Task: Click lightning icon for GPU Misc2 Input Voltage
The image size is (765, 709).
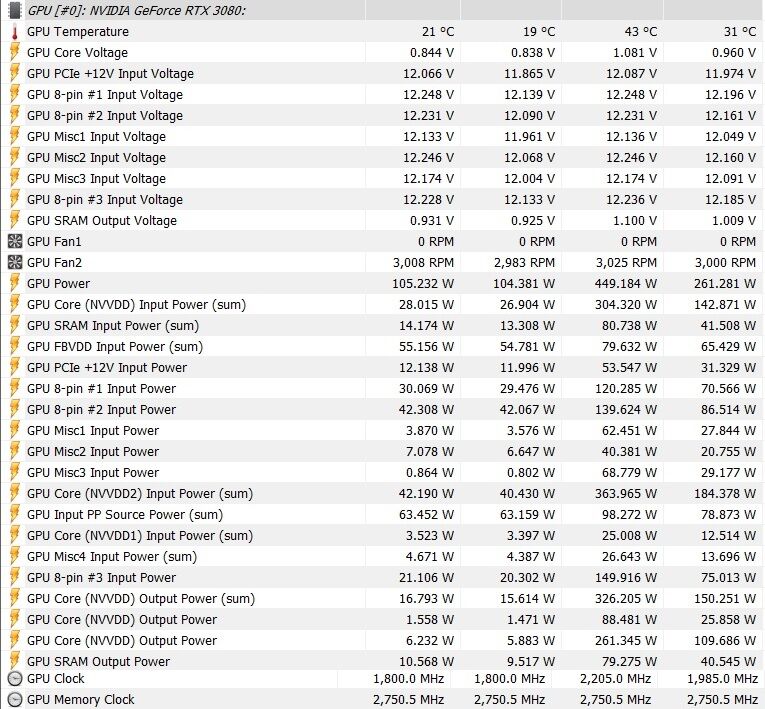Action: point(15,158)
